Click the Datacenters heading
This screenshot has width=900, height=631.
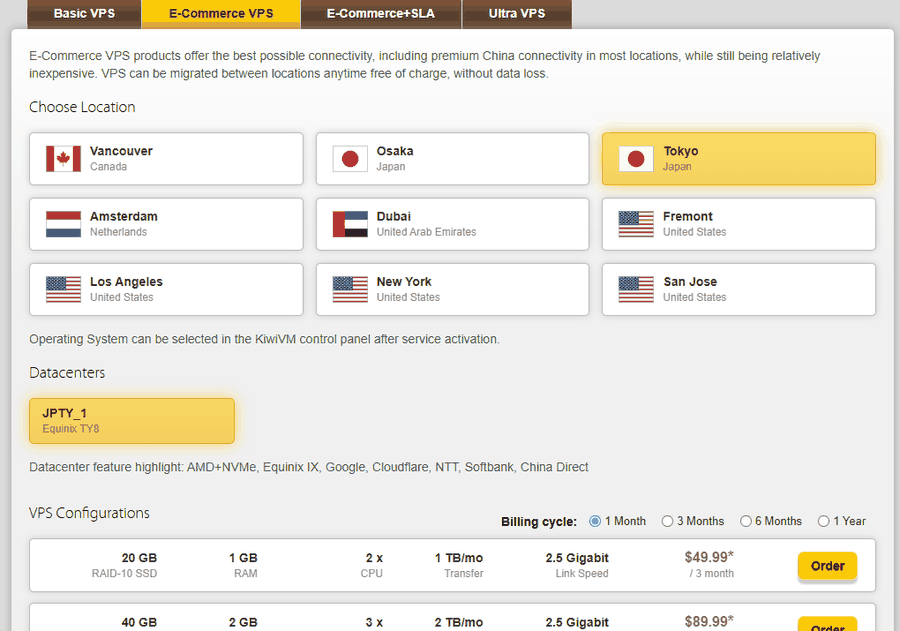point(67,373)
